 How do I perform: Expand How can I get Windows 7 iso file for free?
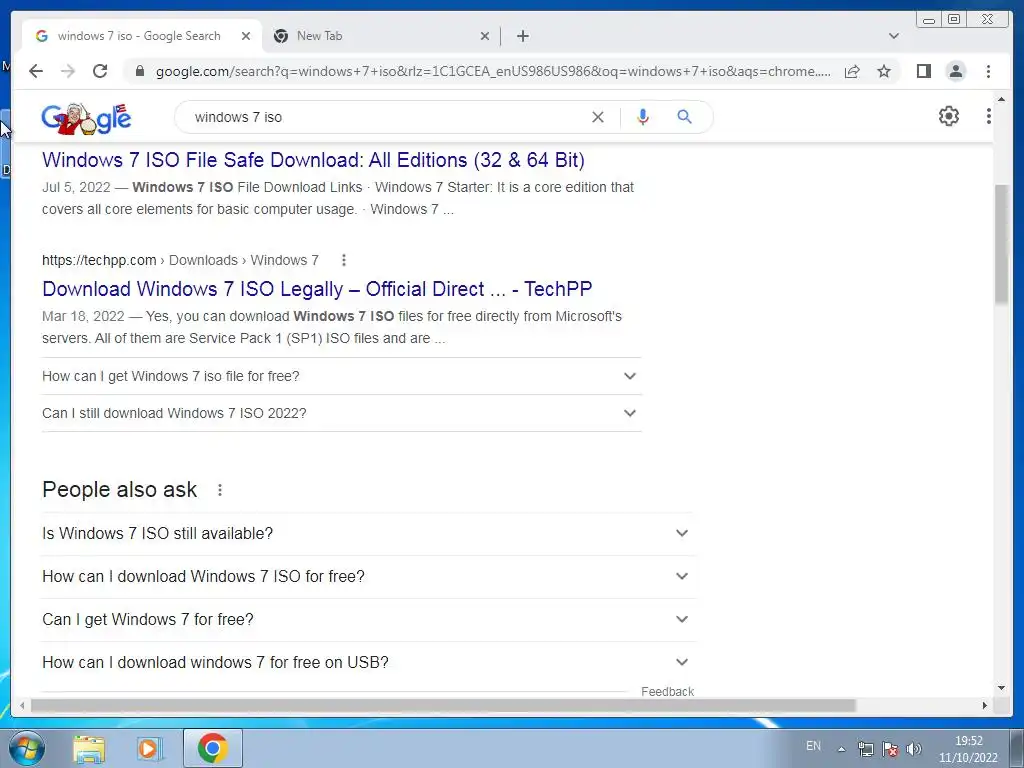pos(341,376)
